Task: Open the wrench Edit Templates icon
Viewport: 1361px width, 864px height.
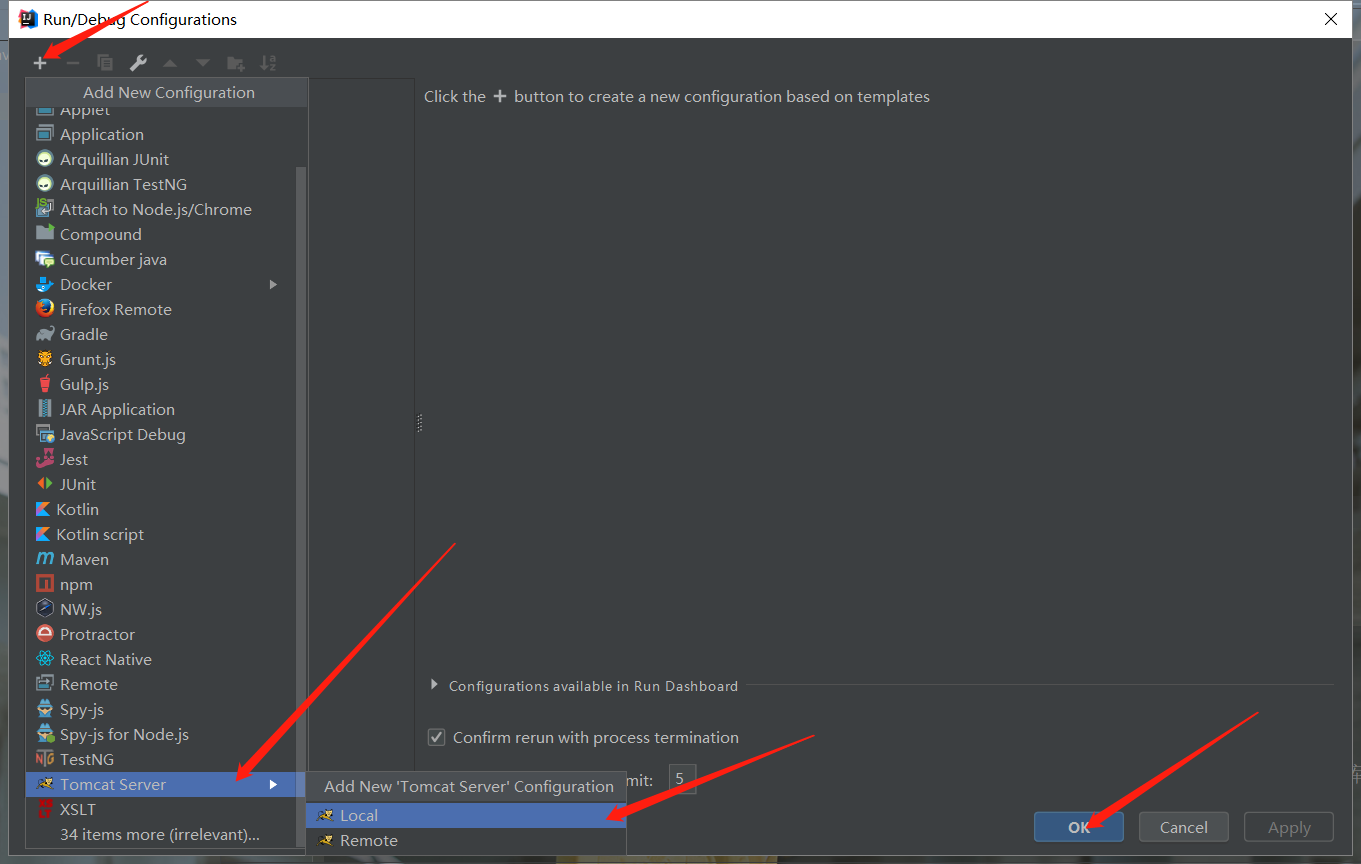Action: [138, 63]
